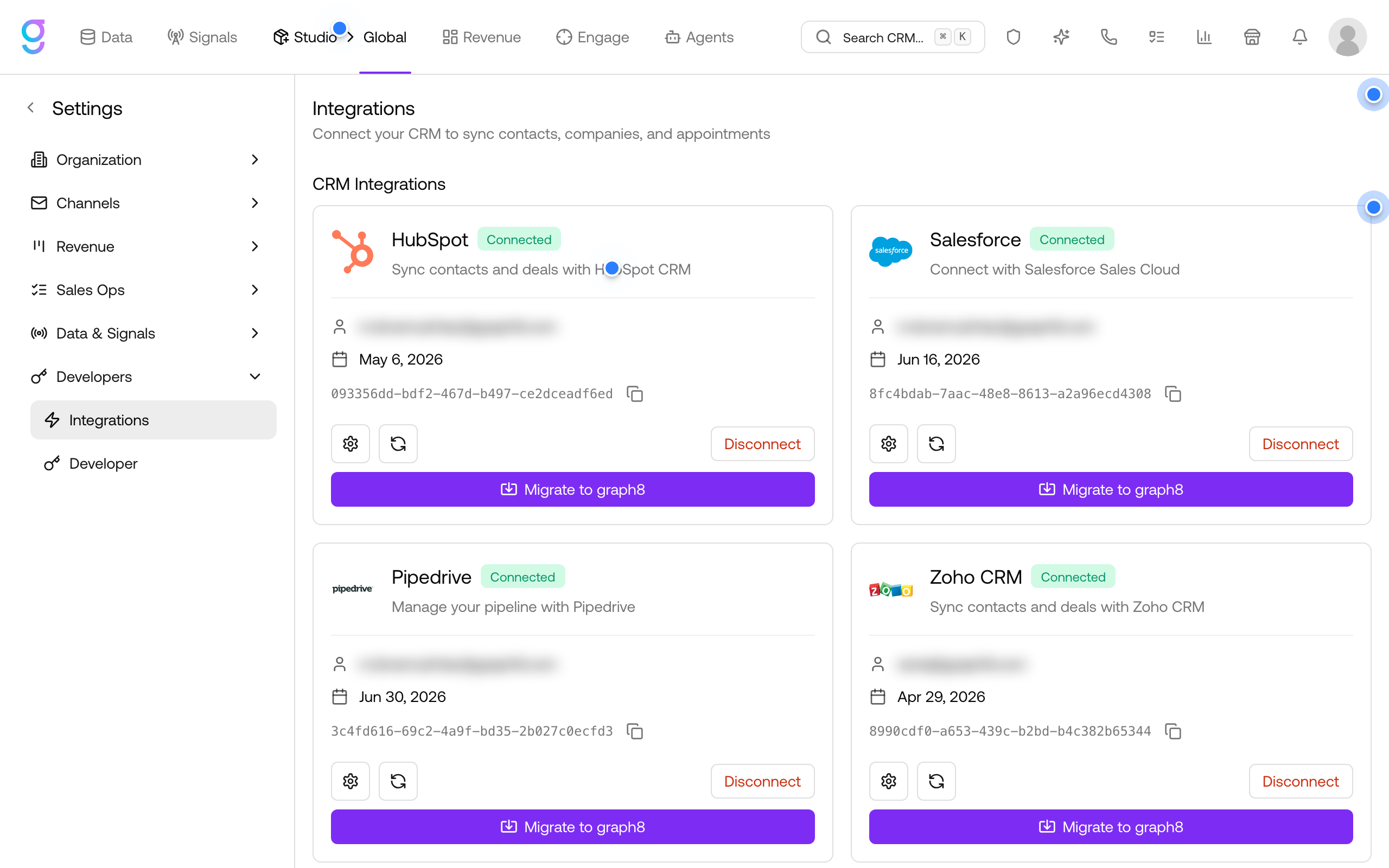Click the Pipedrive logo
1389x868 pixels.
tap(353, 589)
